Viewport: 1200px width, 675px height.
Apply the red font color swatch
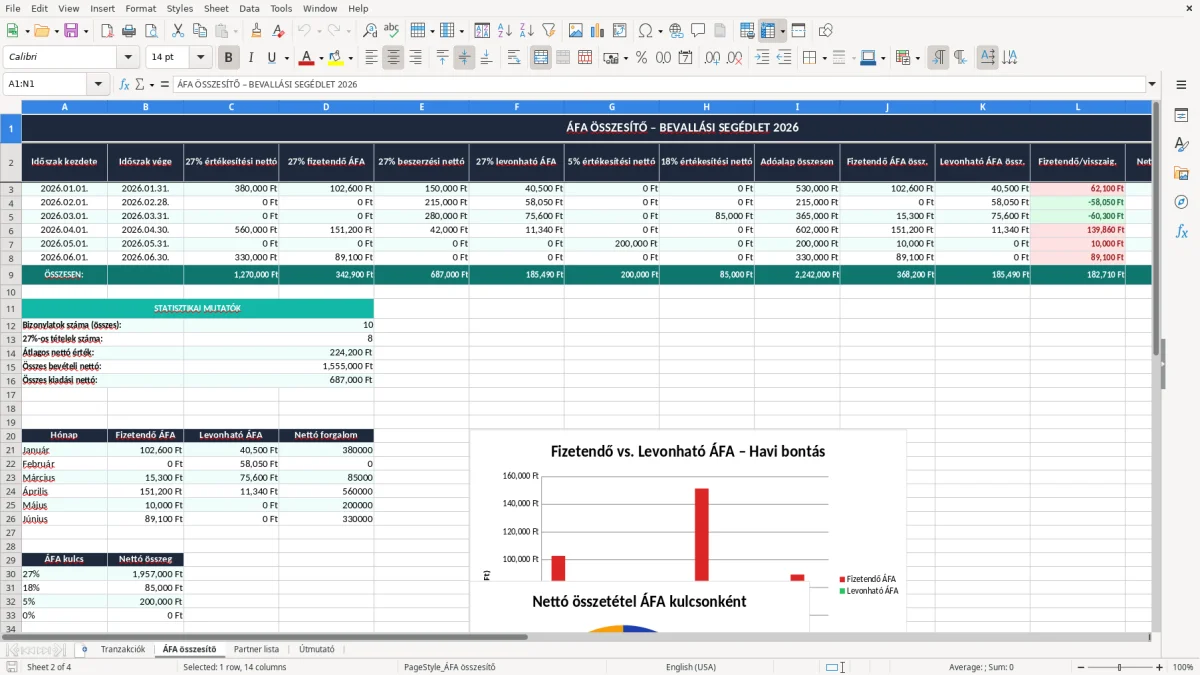pos(307,58)
